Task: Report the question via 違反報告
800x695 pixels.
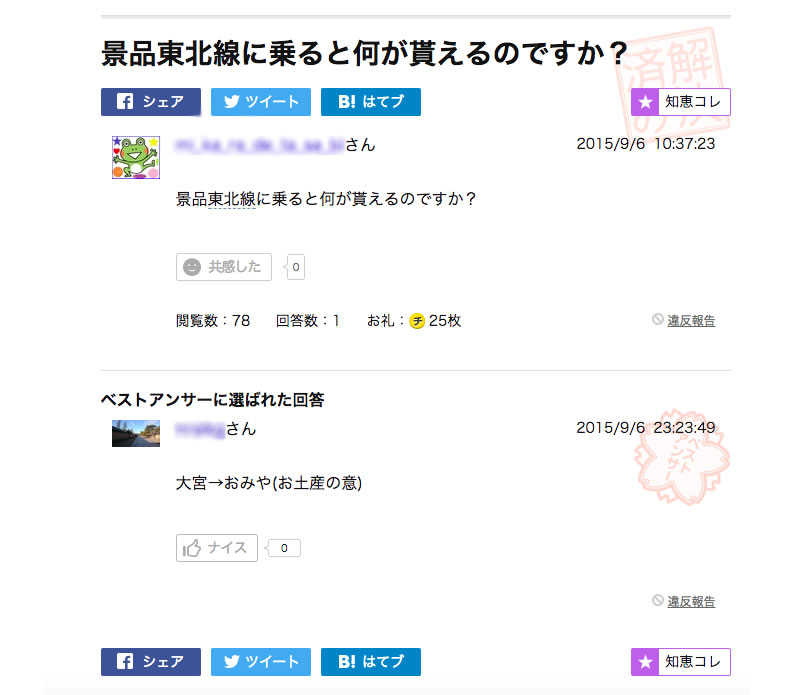Action: click(690, 321)
